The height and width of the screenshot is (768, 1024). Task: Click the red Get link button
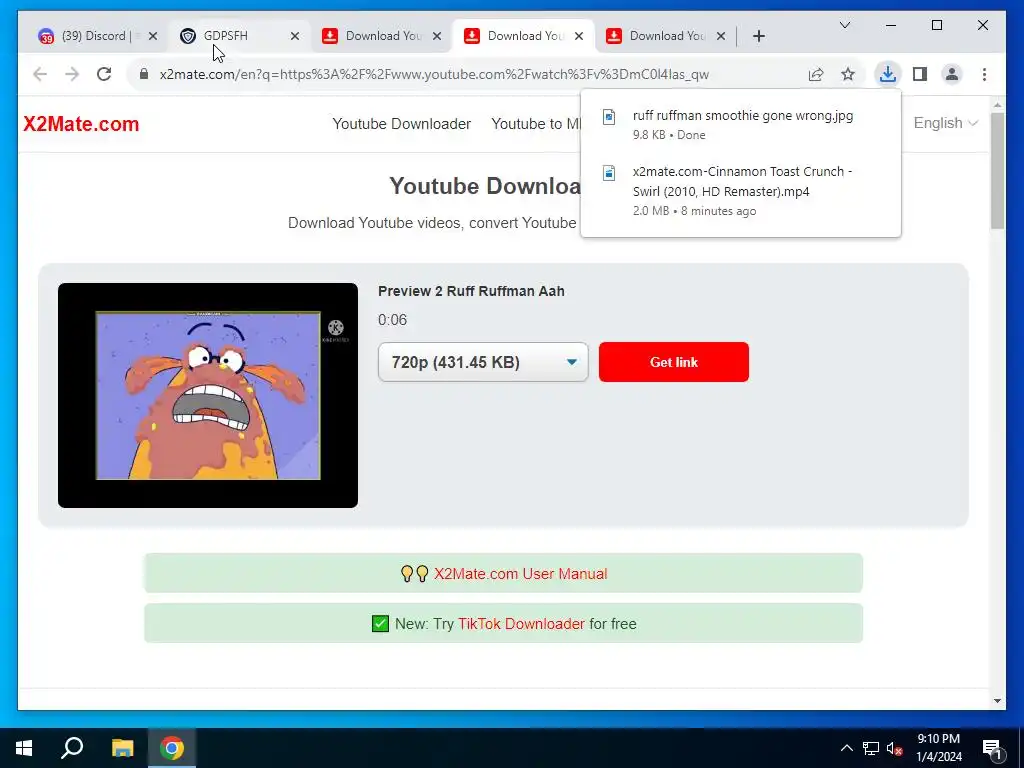[673, 362]
